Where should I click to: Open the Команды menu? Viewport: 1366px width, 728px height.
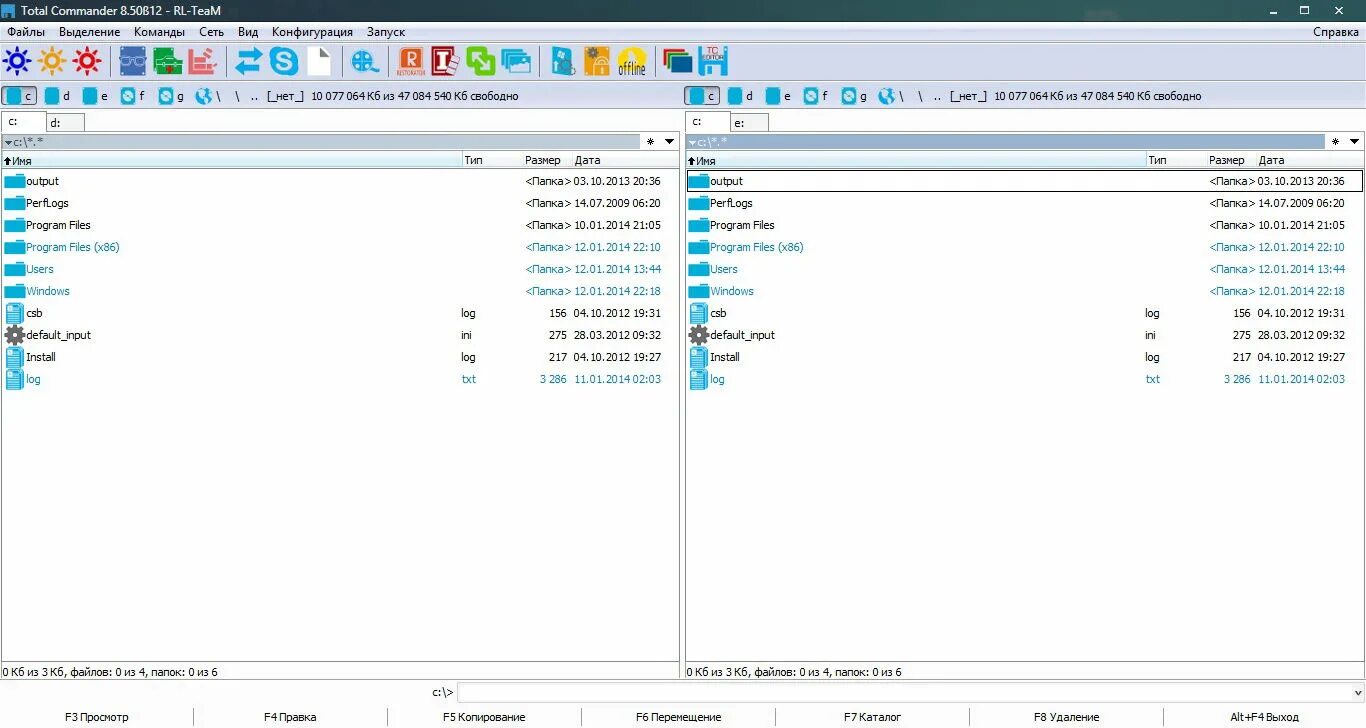159,32
